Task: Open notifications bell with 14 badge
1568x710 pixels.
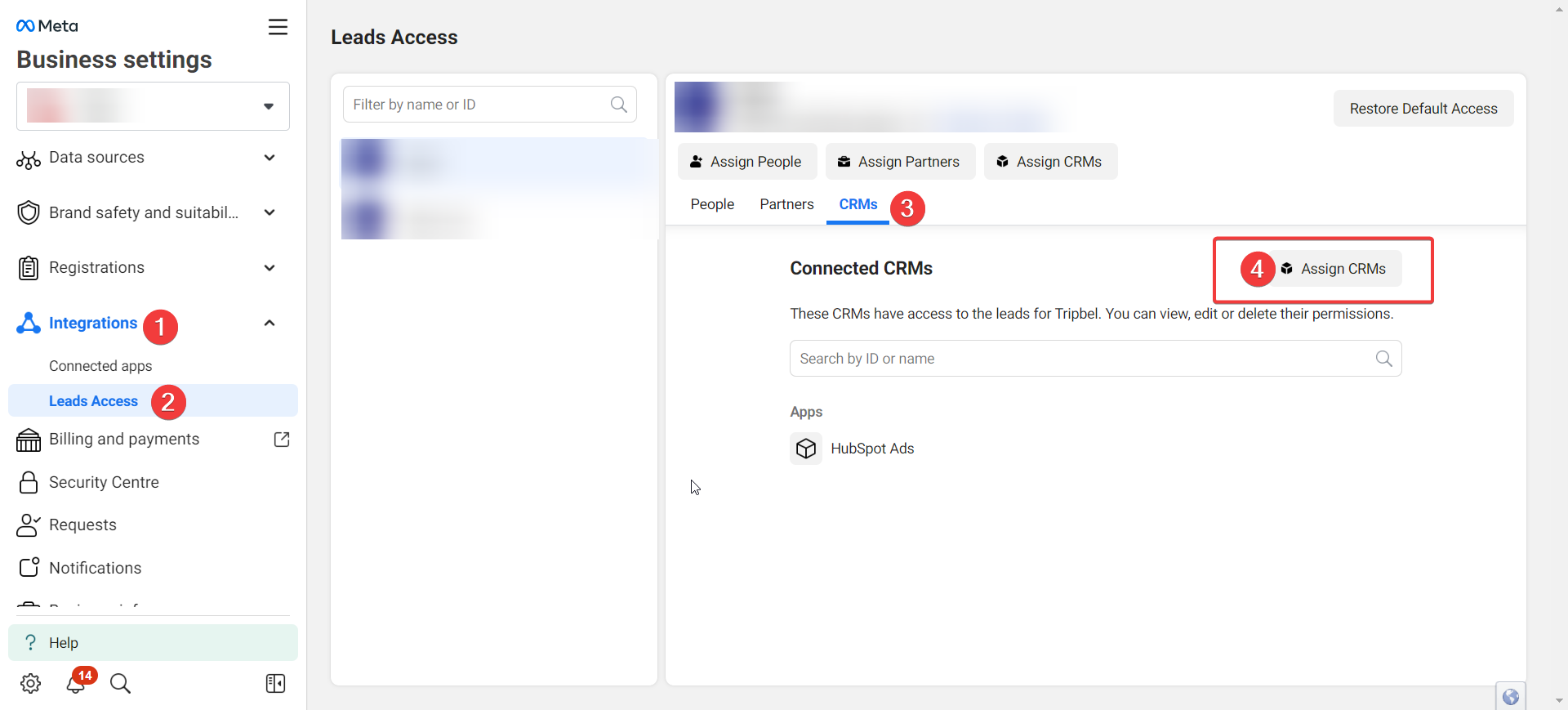Action: 76,683
